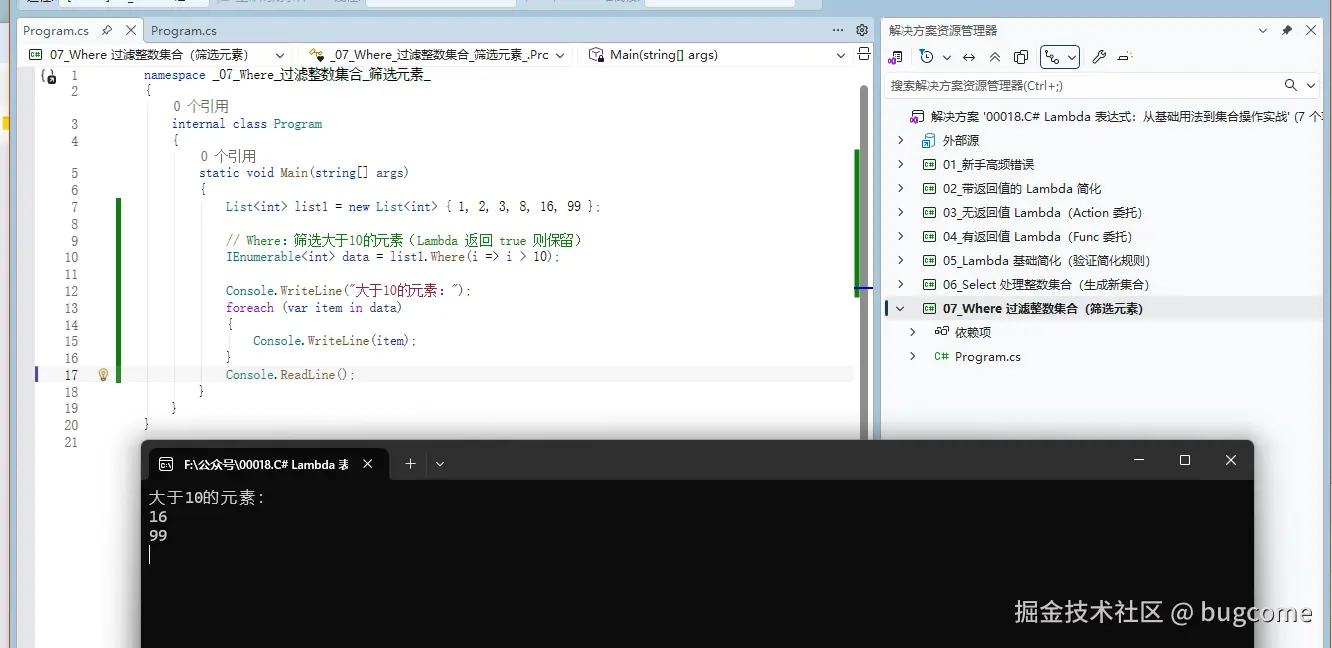Click the magnifier search icon in Solution Explorer
This screenshot has width=1332, height=648.
pos(1291,86)
